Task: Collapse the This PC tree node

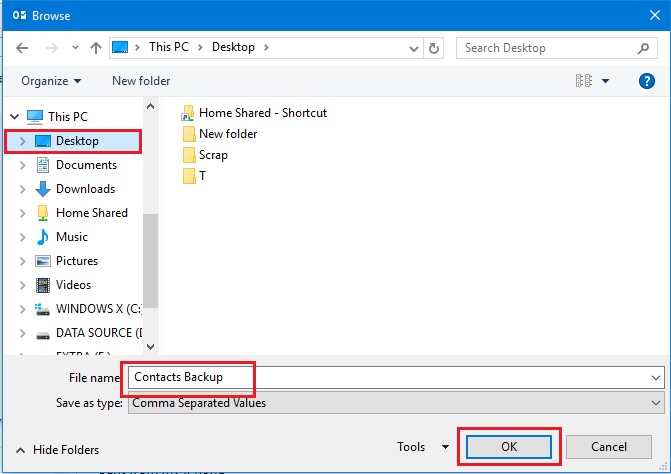Action: pos(12,117)
